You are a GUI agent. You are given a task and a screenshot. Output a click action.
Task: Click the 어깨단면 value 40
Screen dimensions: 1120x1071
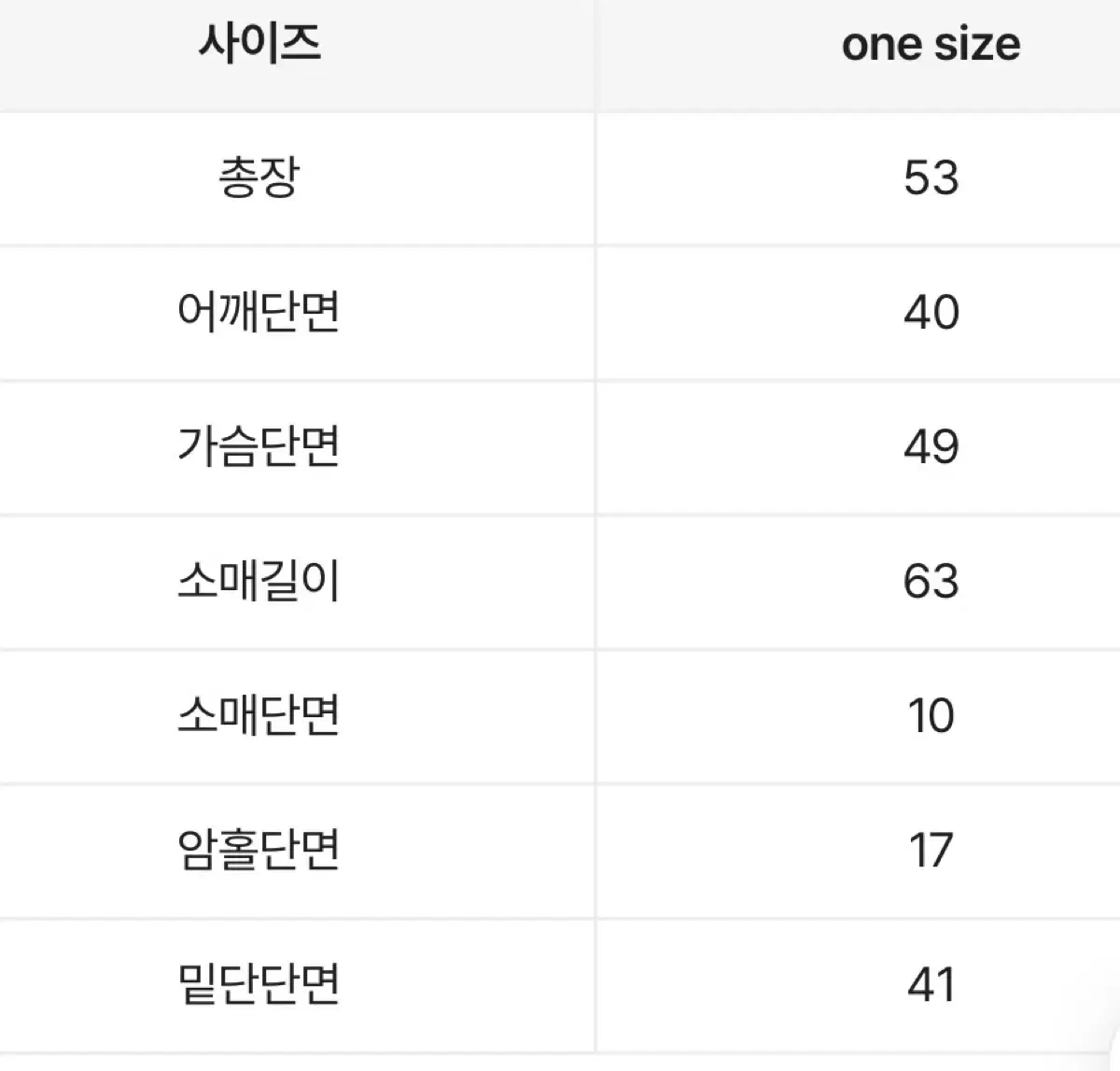(x=931, y=312)
